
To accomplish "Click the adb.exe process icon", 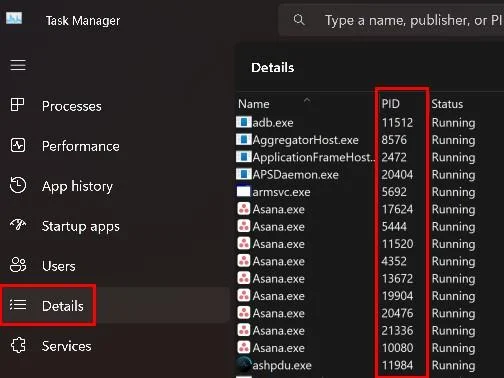I will [x=244, y=122].
